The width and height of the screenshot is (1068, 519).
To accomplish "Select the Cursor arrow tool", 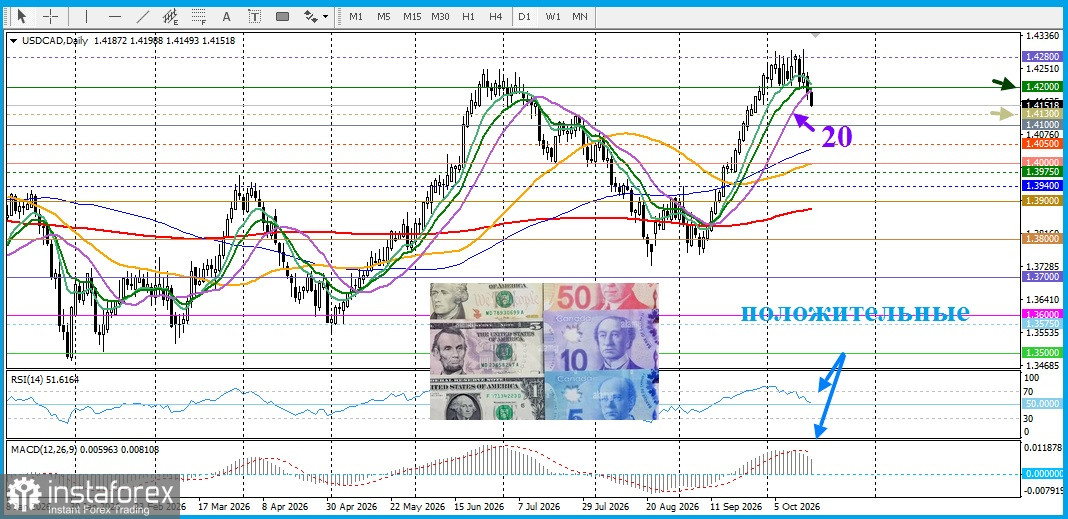I will [x=22, y=16].
